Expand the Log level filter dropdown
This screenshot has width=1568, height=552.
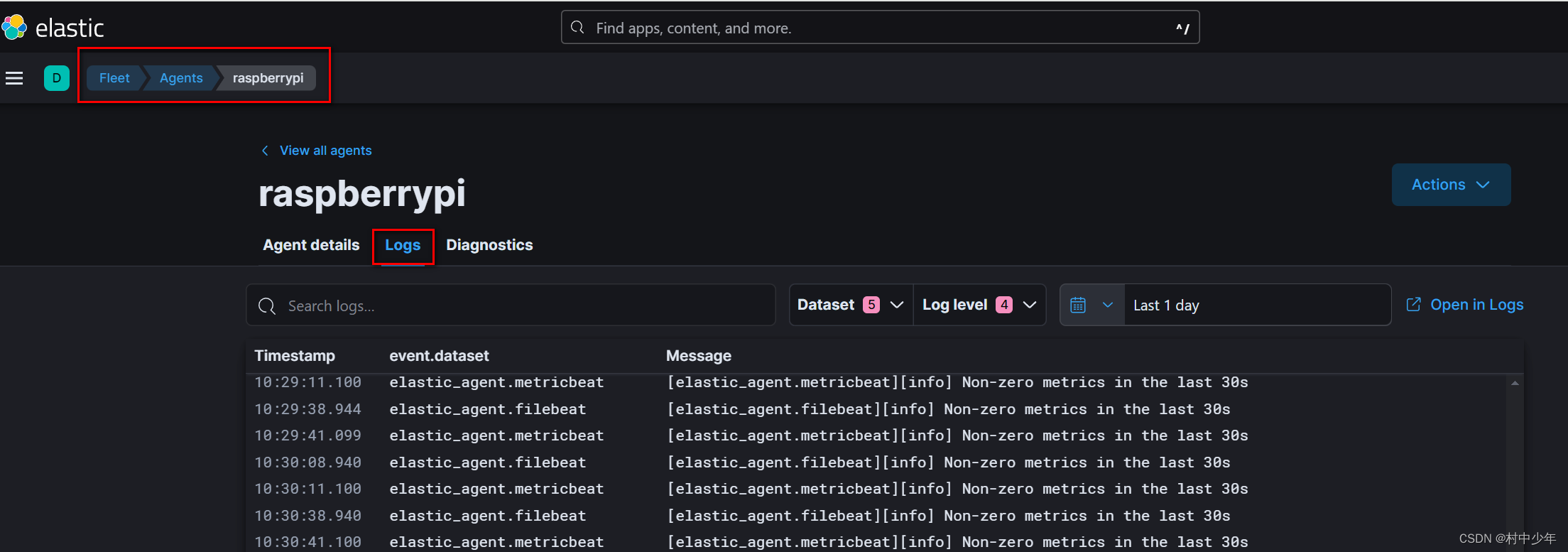pos(979,305)
